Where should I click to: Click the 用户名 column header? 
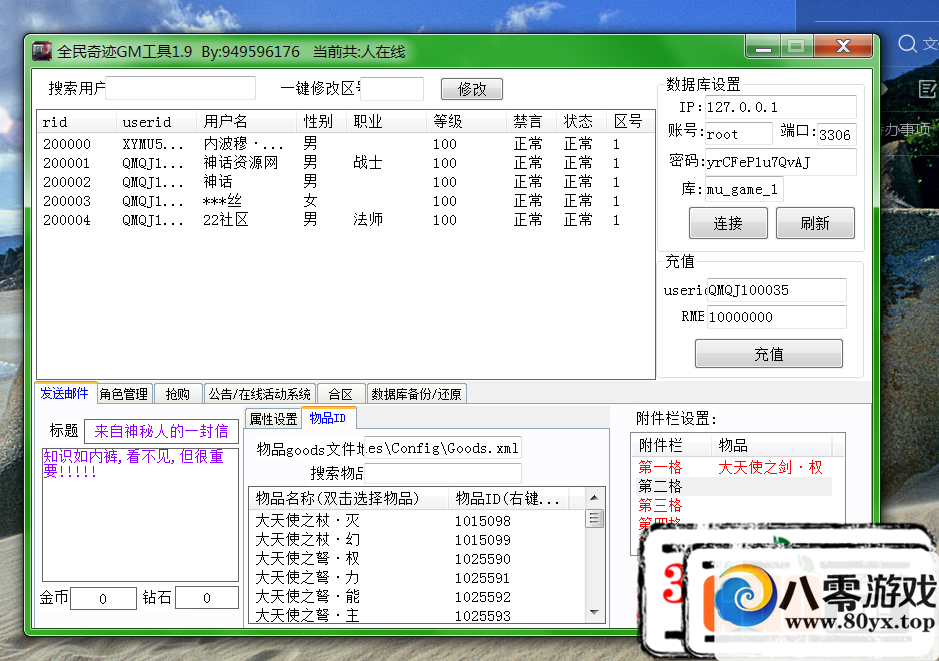coord(246,122)
